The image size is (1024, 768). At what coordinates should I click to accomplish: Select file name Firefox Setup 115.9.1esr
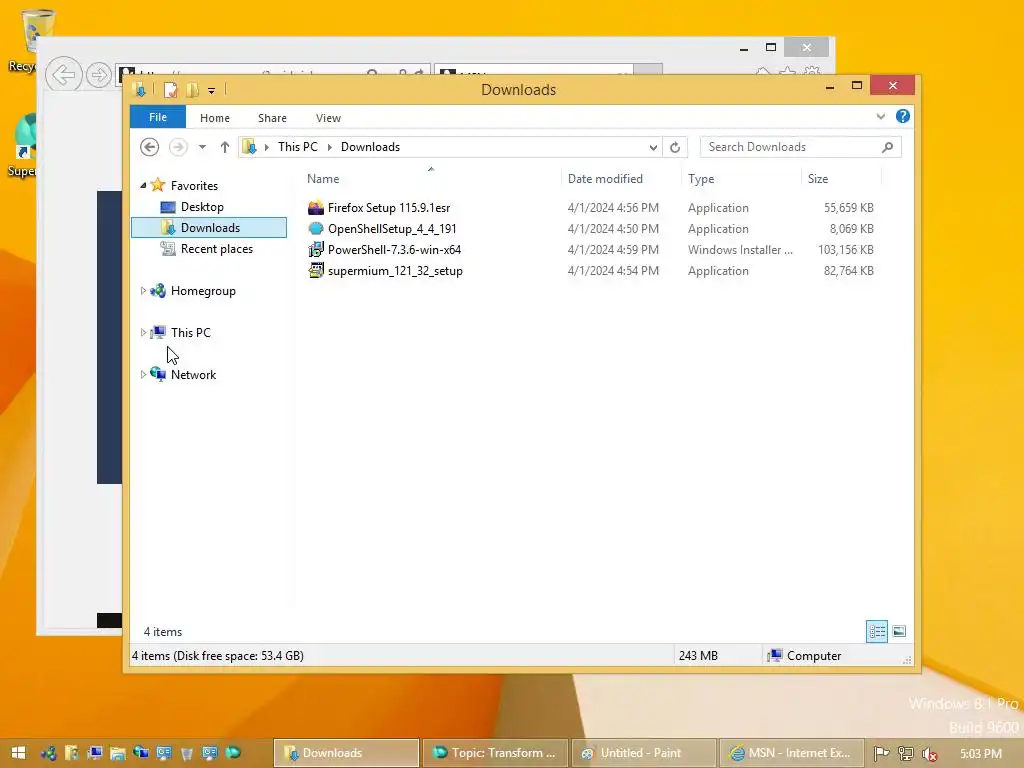(389, 208)
